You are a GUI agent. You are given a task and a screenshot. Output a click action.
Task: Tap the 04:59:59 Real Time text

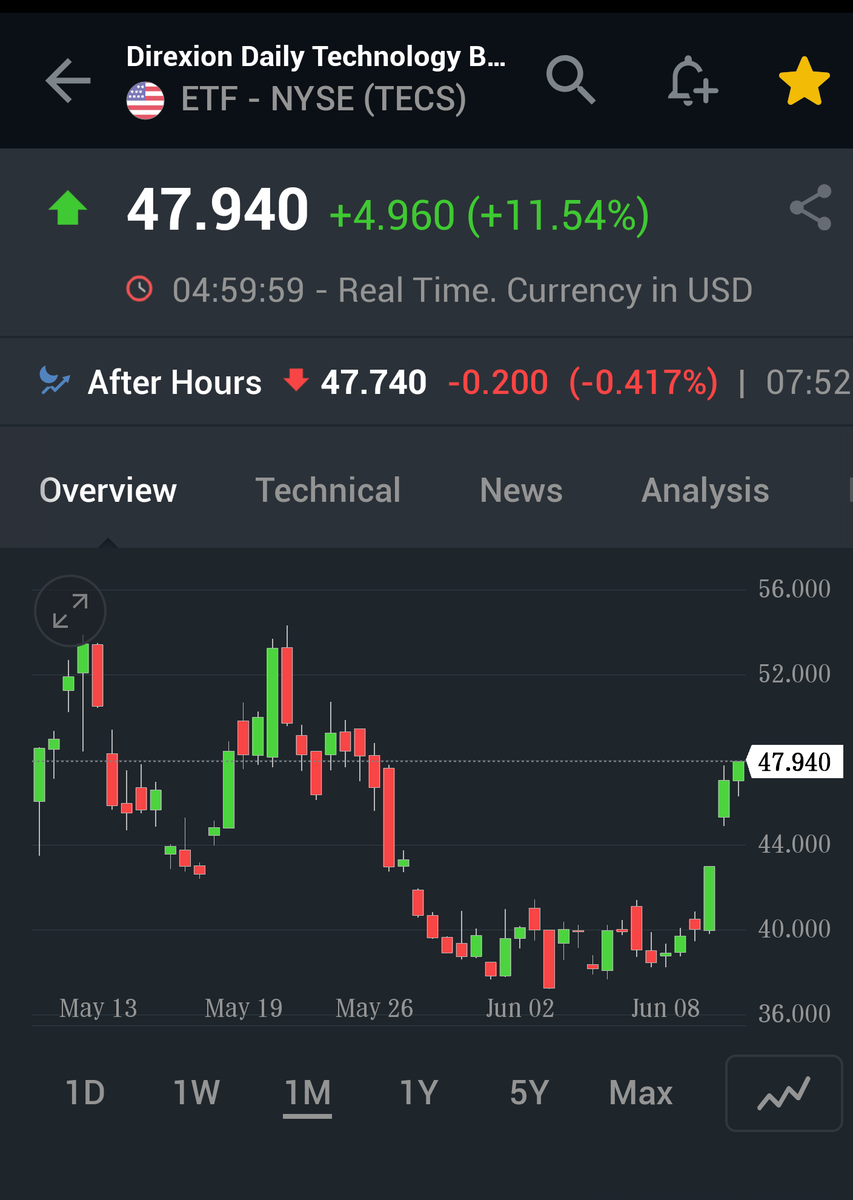(462, 290)
